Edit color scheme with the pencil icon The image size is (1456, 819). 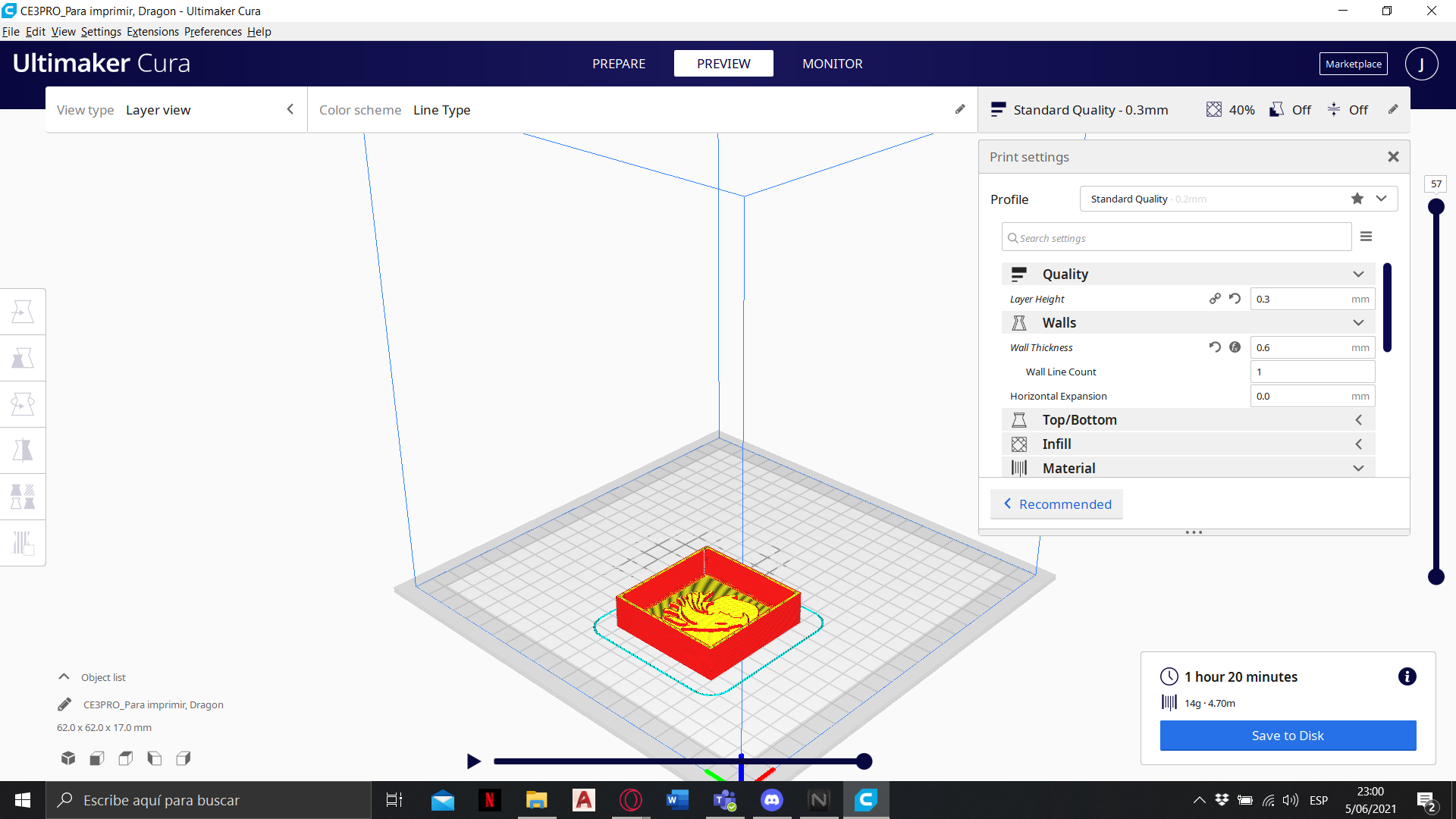(960, 109)
